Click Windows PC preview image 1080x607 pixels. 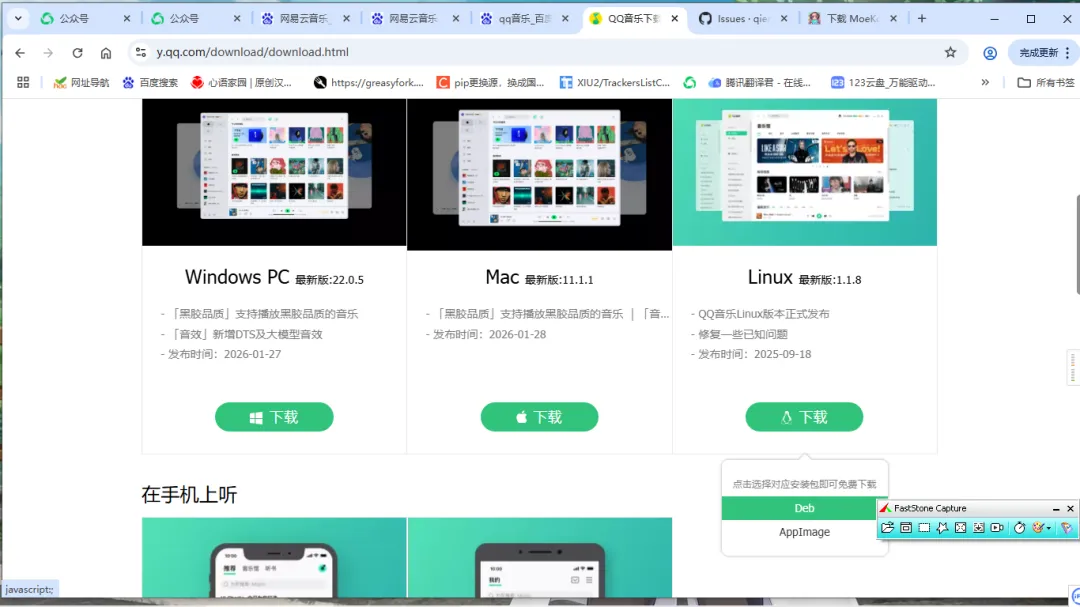click(x=274, y=172)
